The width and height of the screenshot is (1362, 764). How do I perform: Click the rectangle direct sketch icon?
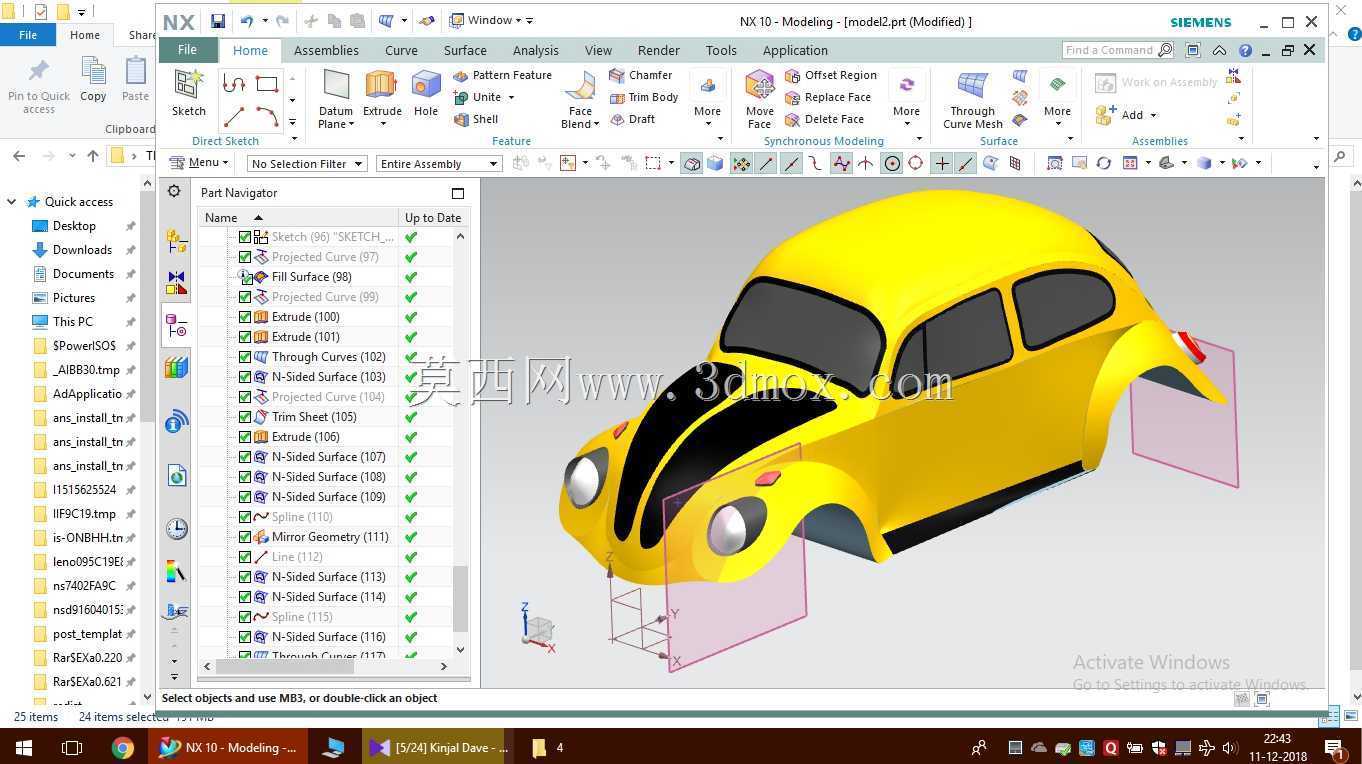tap(267, 84)
